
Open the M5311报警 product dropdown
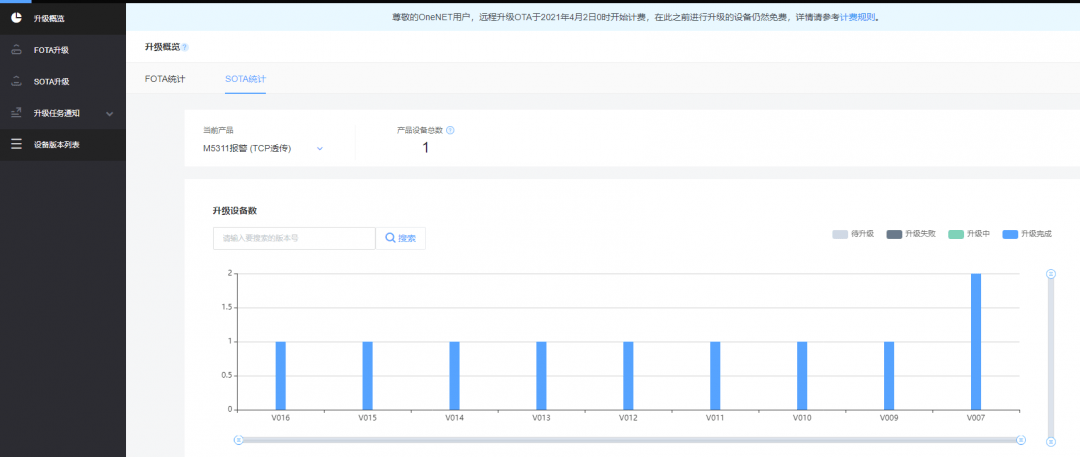point(263,148)
